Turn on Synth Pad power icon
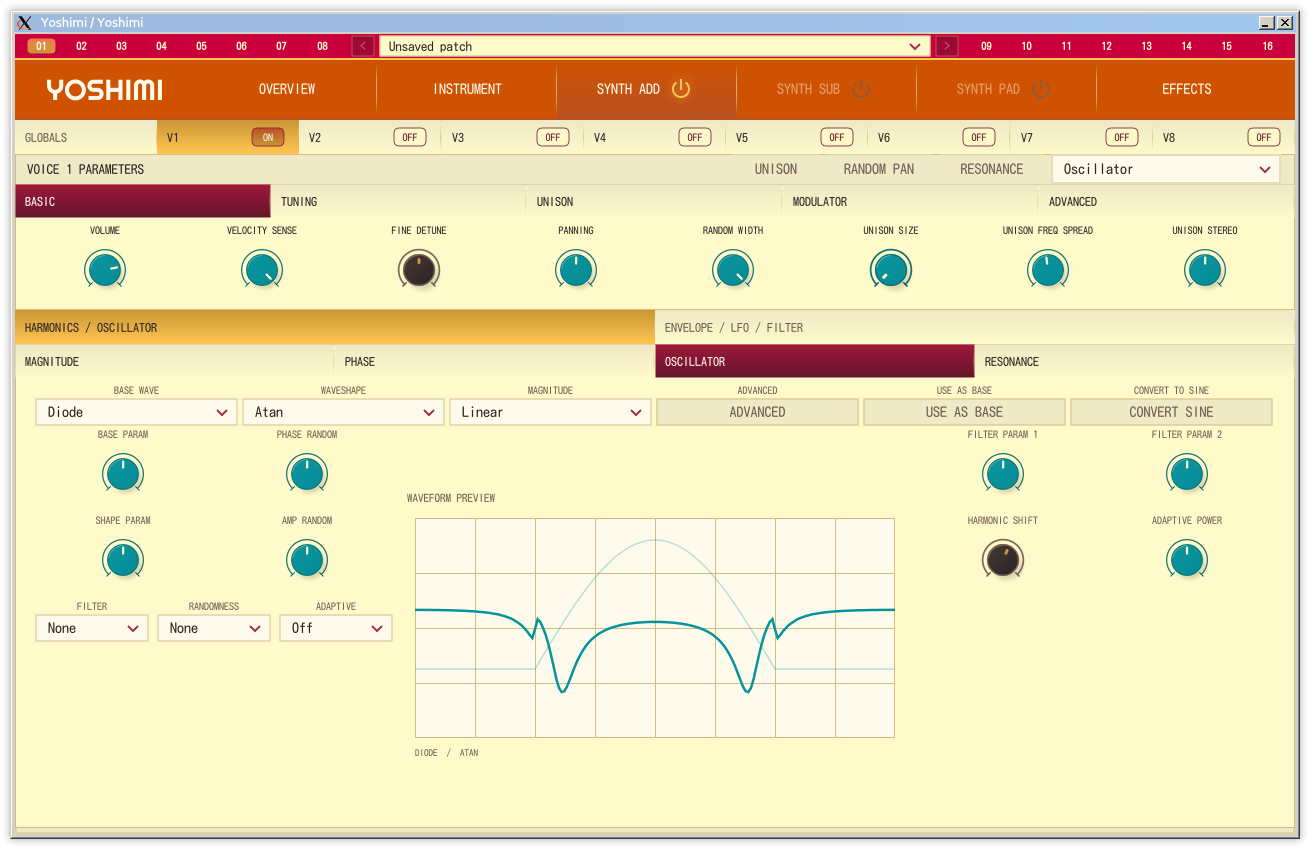The width and height of the screenshot is (1310, 849). [x=1041, y=89]
